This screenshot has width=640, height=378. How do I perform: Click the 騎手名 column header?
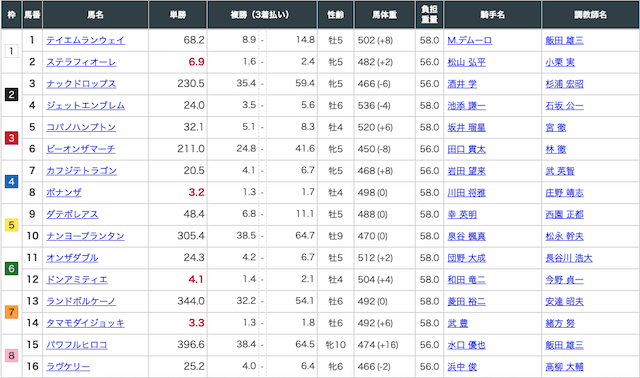tap(493, 15)
